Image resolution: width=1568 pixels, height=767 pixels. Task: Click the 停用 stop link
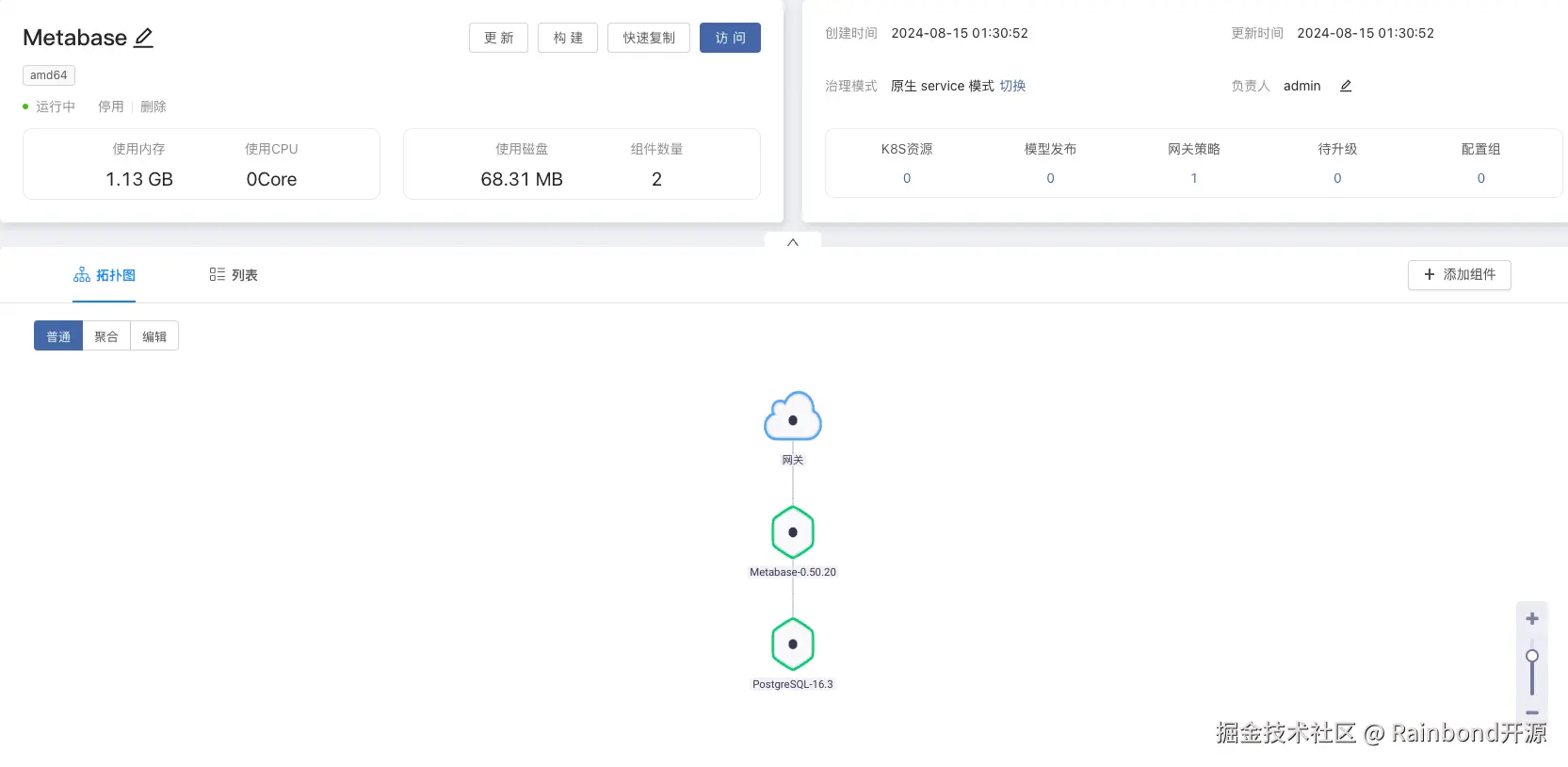point(111,106)
